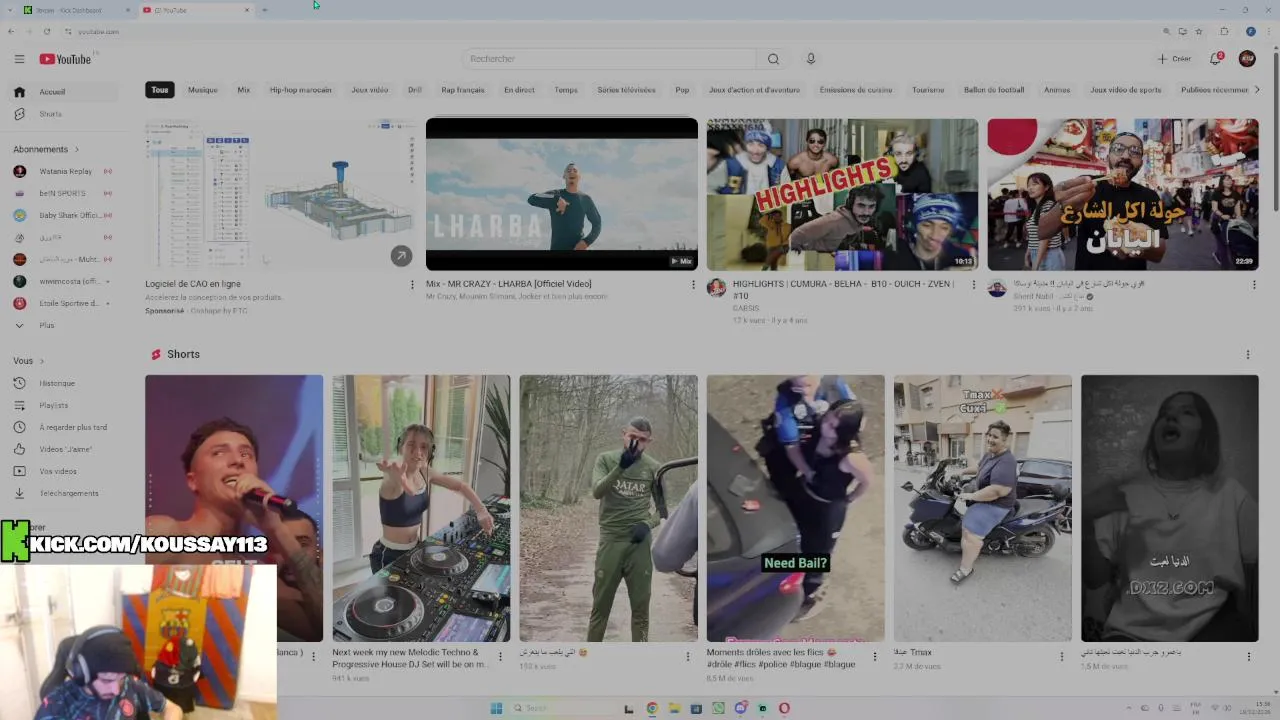Switch to the YouTube browser tab
The width and height of the screenshot is (1280, 720).
coord(196,10)
